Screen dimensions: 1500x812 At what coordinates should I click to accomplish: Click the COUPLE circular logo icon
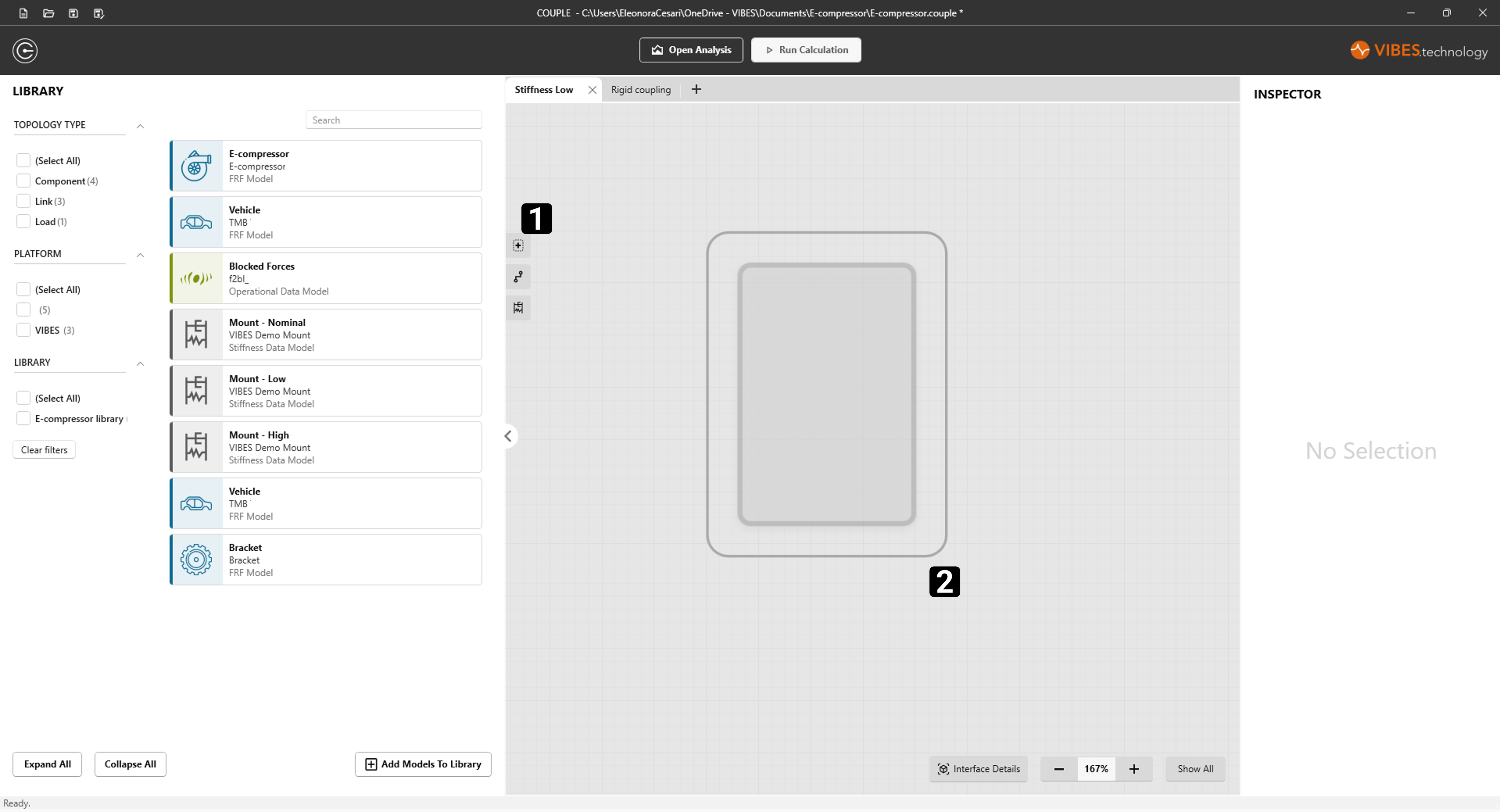coord(25,51)
